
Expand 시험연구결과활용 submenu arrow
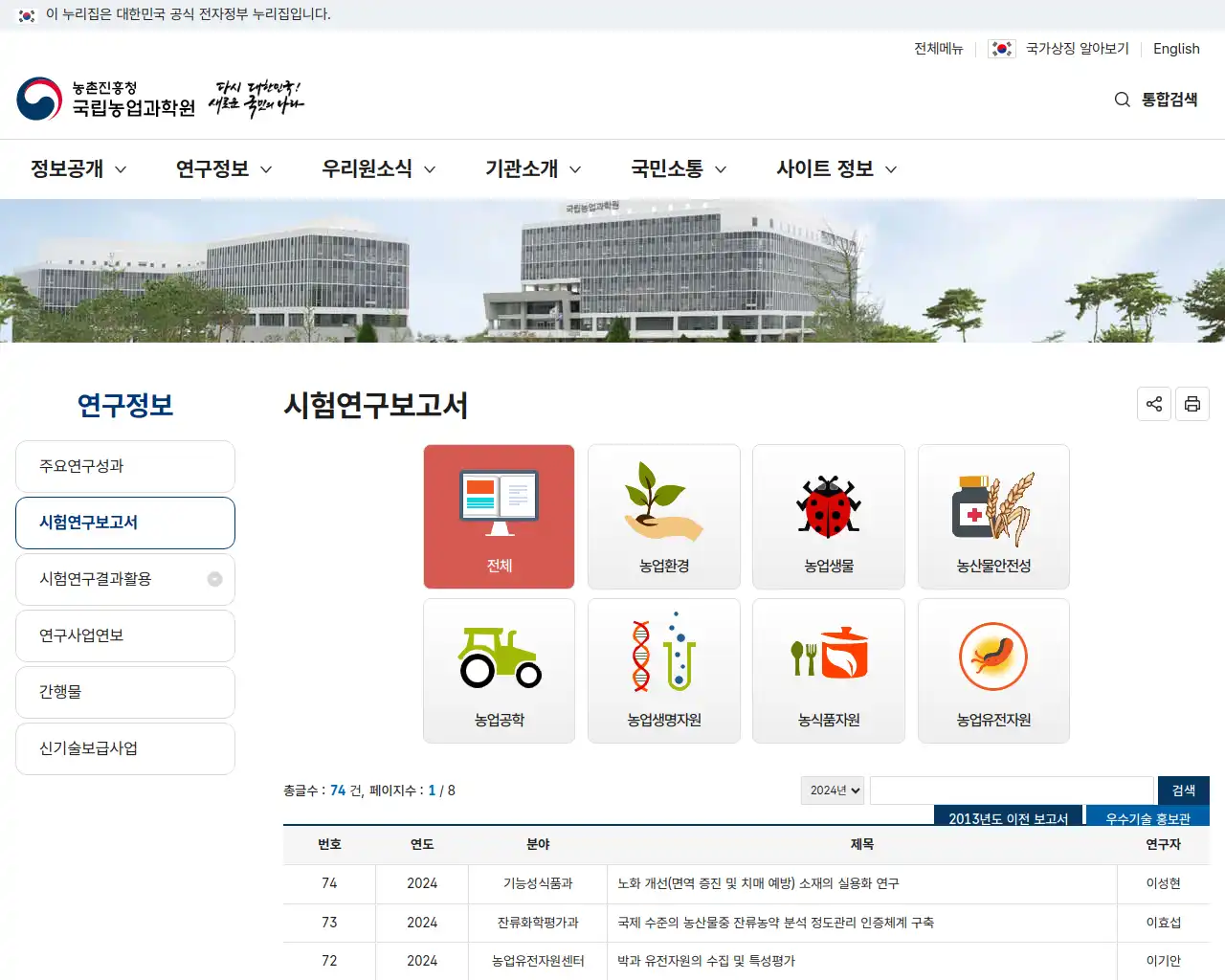pos(214,579)
